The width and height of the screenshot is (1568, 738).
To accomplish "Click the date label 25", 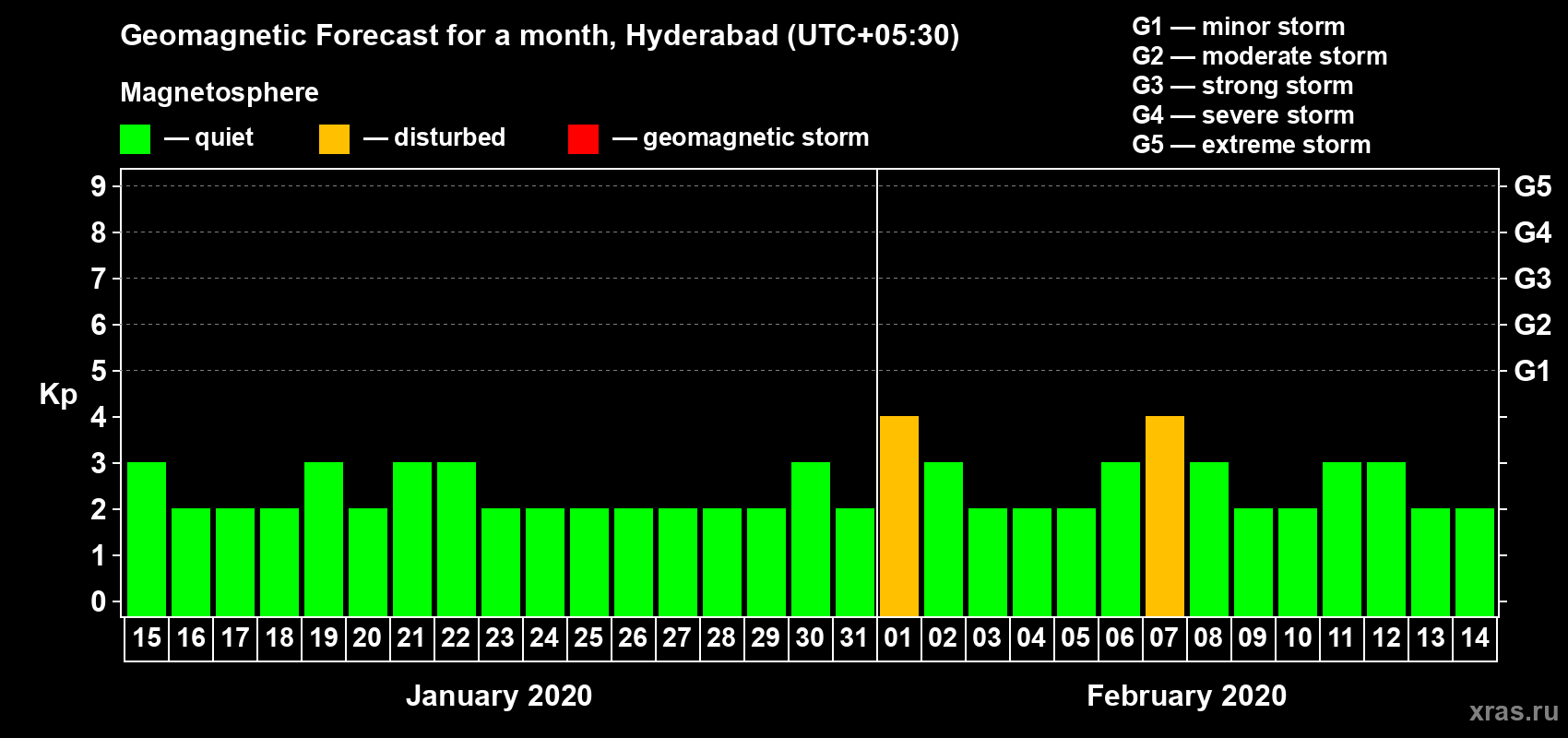I will tap(588, 638).
